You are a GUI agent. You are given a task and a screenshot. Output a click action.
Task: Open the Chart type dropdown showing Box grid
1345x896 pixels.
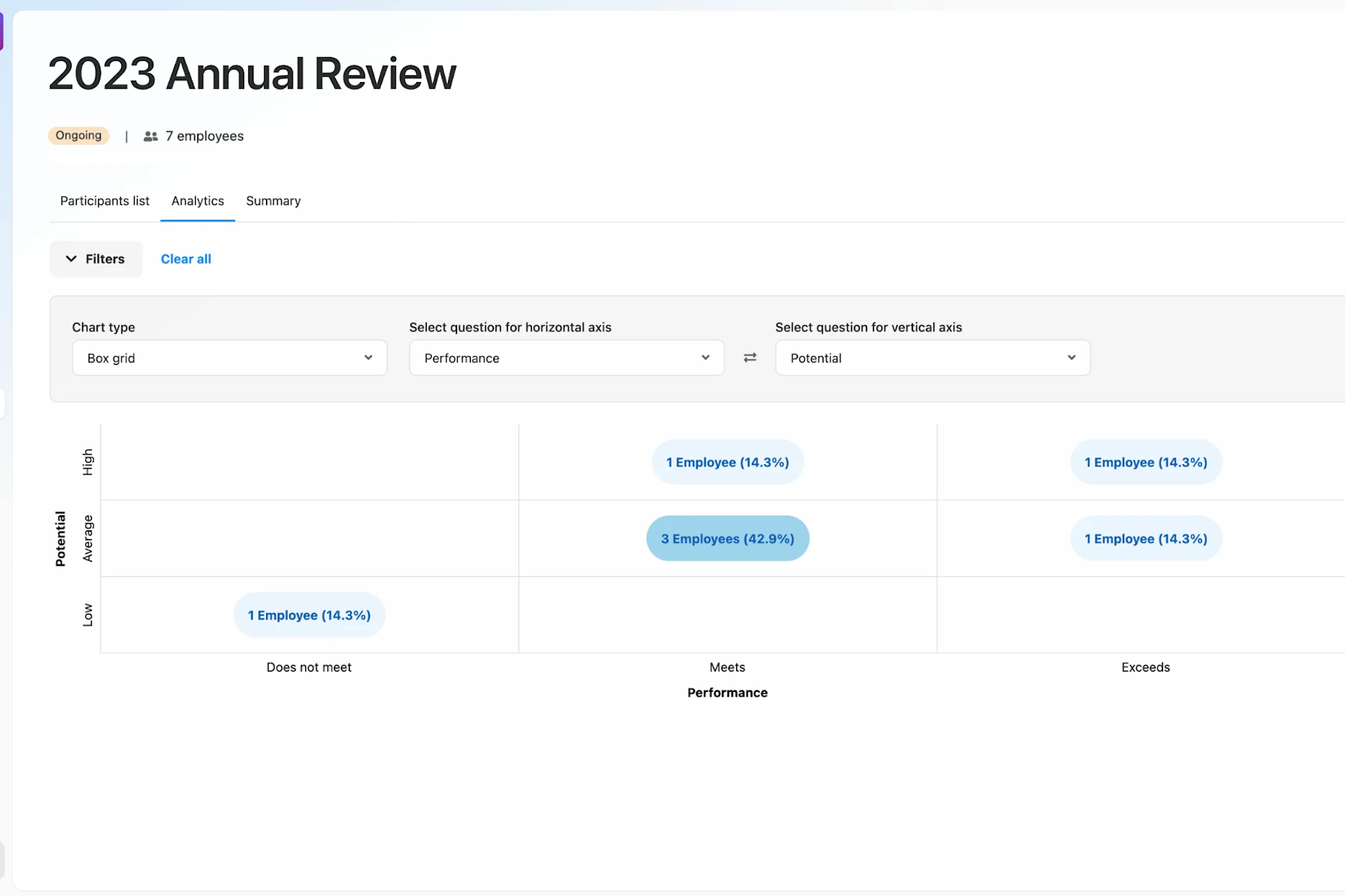click(x=229, y=358)
